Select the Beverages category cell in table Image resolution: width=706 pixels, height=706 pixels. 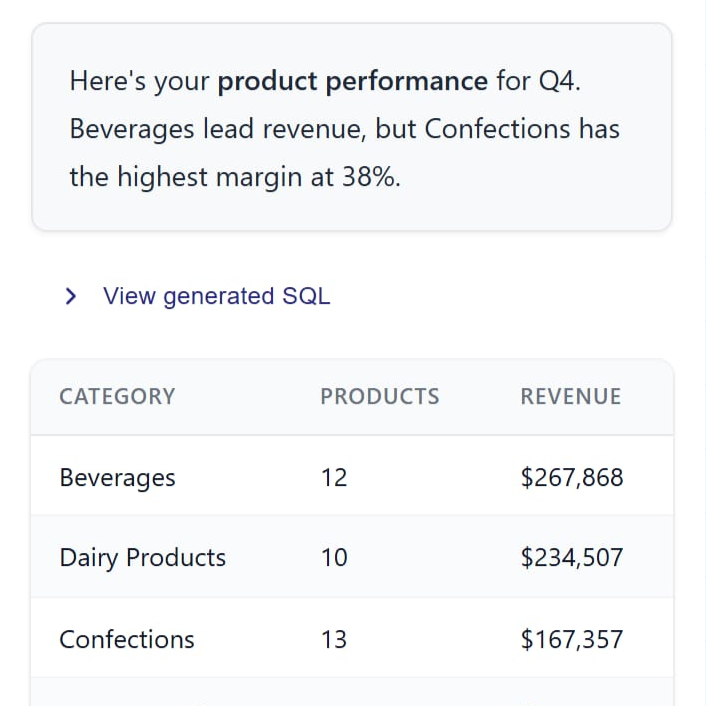(x=117, y=478)
